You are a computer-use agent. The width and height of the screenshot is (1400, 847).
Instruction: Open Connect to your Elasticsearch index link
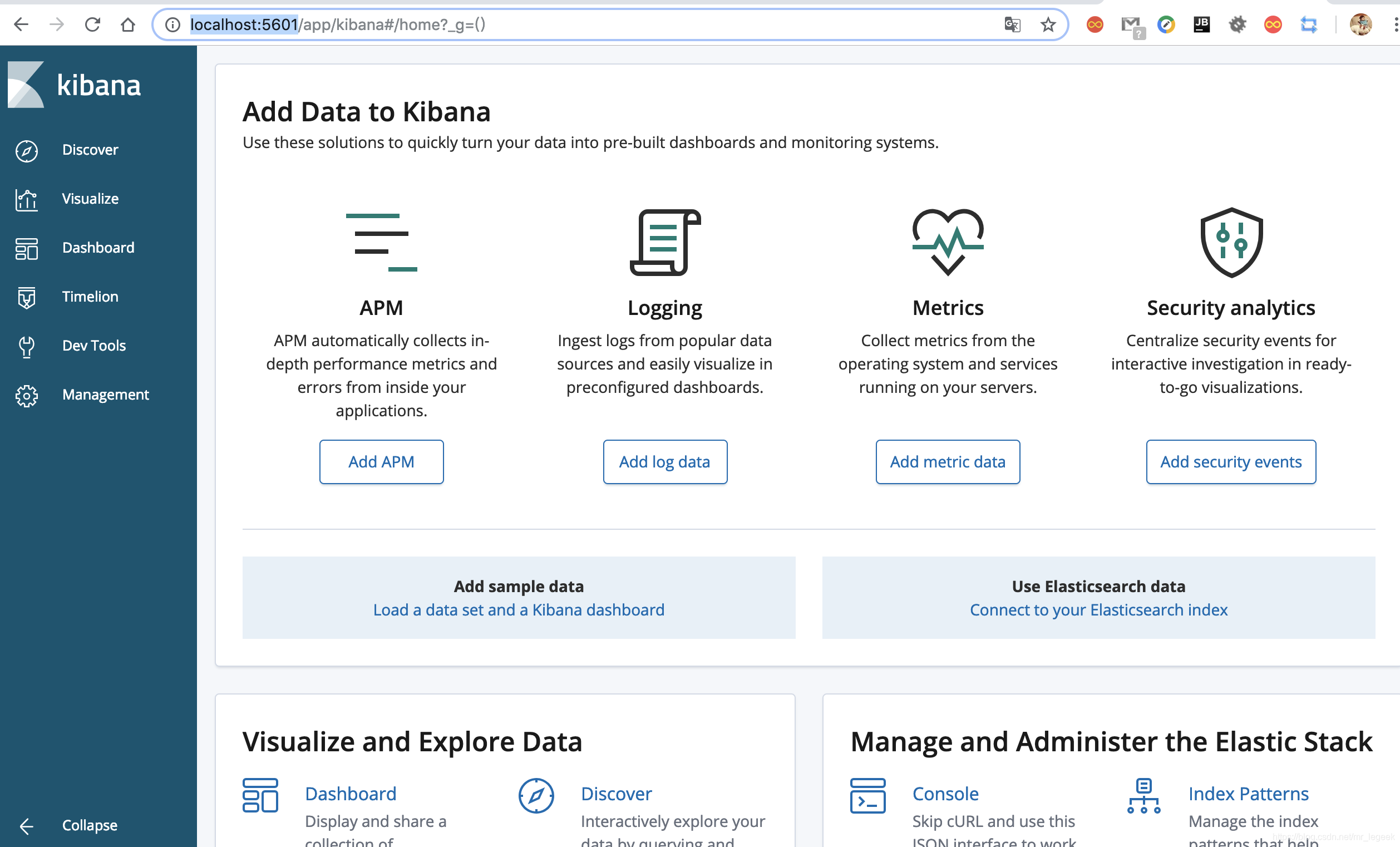coord(1098,609)
